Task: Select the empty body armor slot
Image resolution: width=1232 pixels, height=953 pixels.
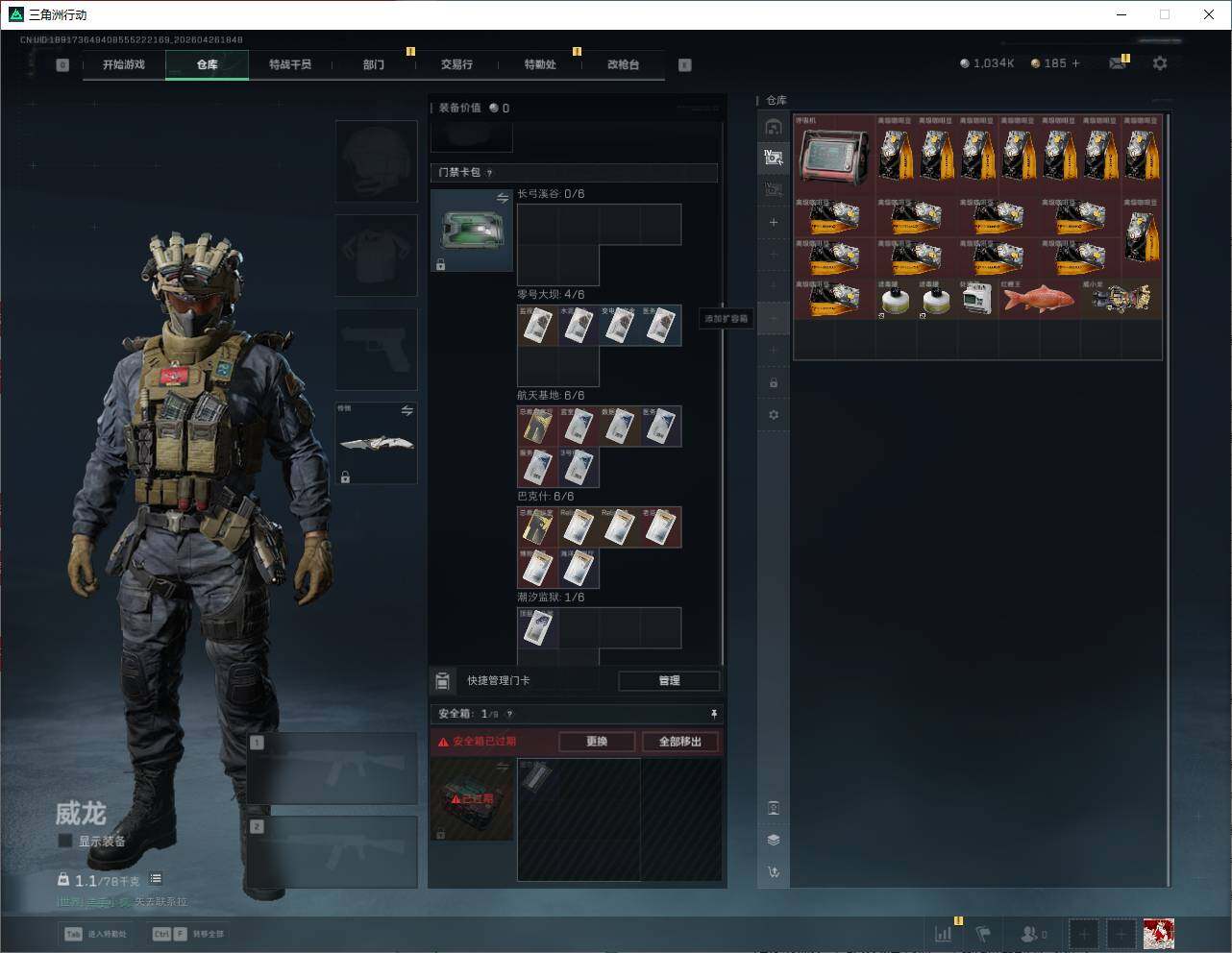Action: point(376,255)
